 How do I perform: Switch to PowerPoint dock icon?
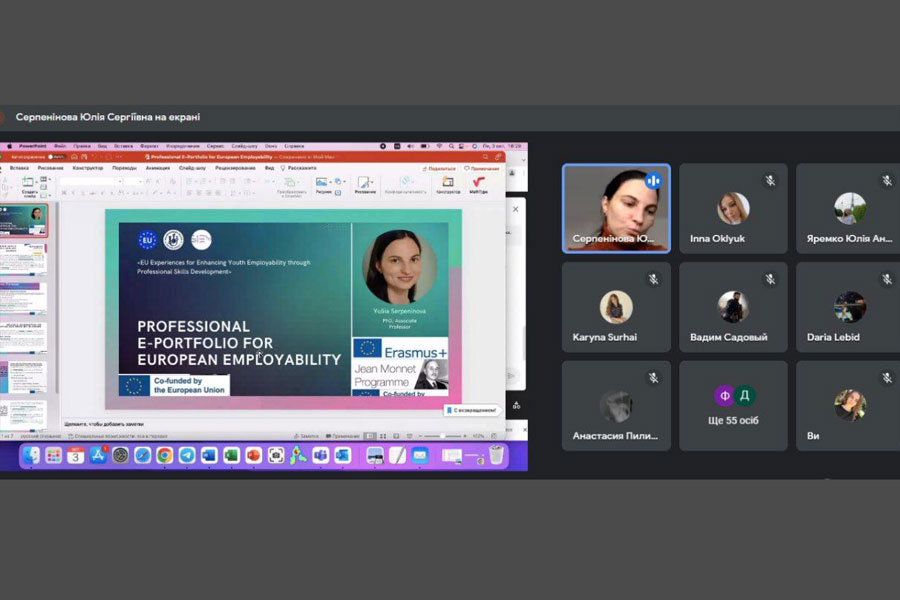click(254, 455)
